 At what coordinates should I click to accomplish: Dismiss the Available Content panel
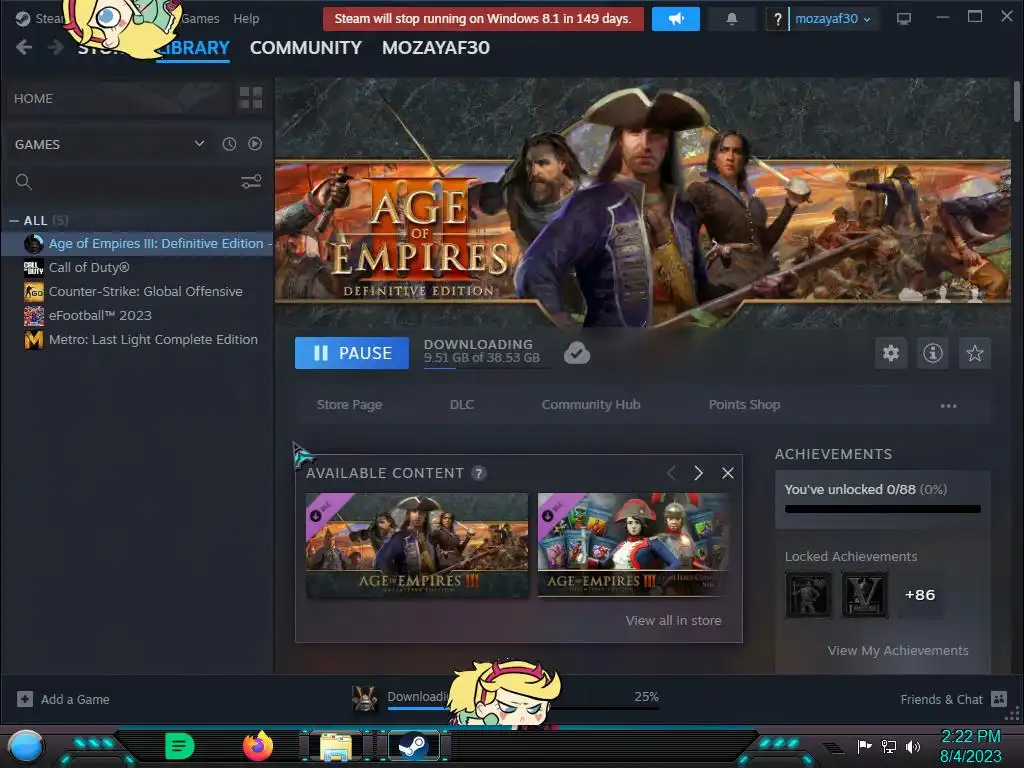pyautogui.click(x=728, y=473)
